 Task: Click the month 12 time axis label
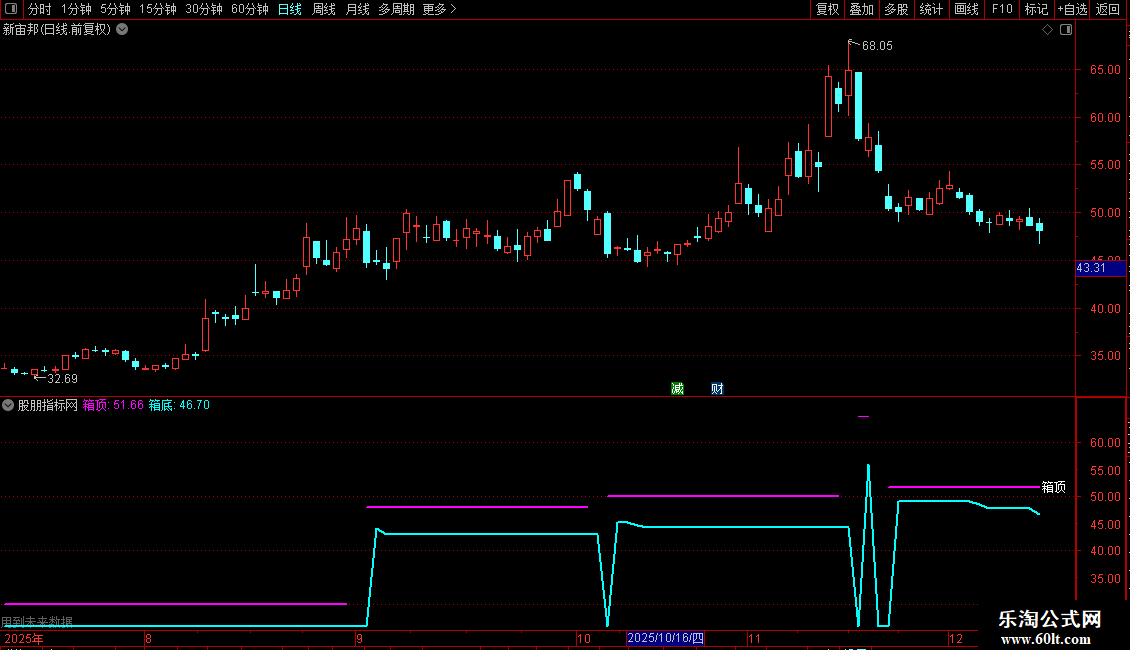click(956, 638)
